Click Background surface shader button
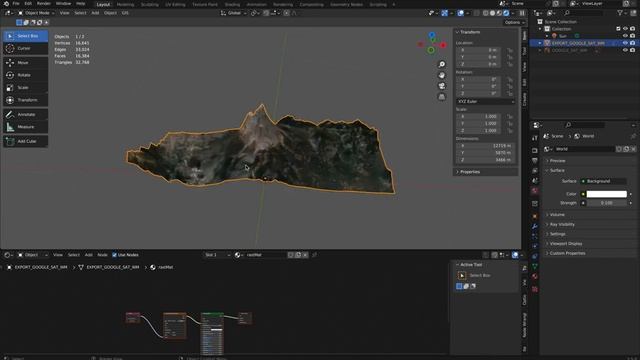This screenshot has height=360, width=640. click(604, 181)
